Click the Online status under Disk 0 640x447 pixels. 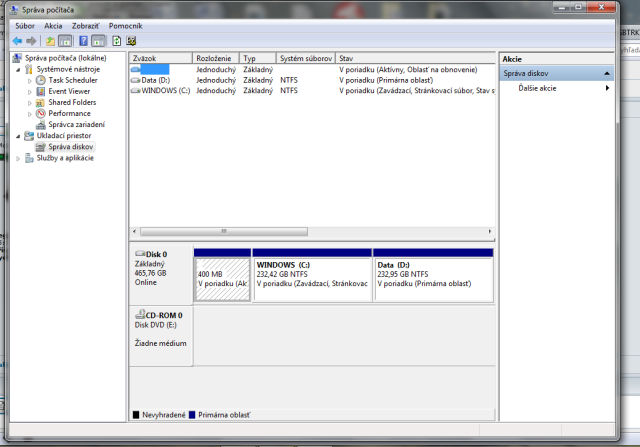tap(146, 282)
